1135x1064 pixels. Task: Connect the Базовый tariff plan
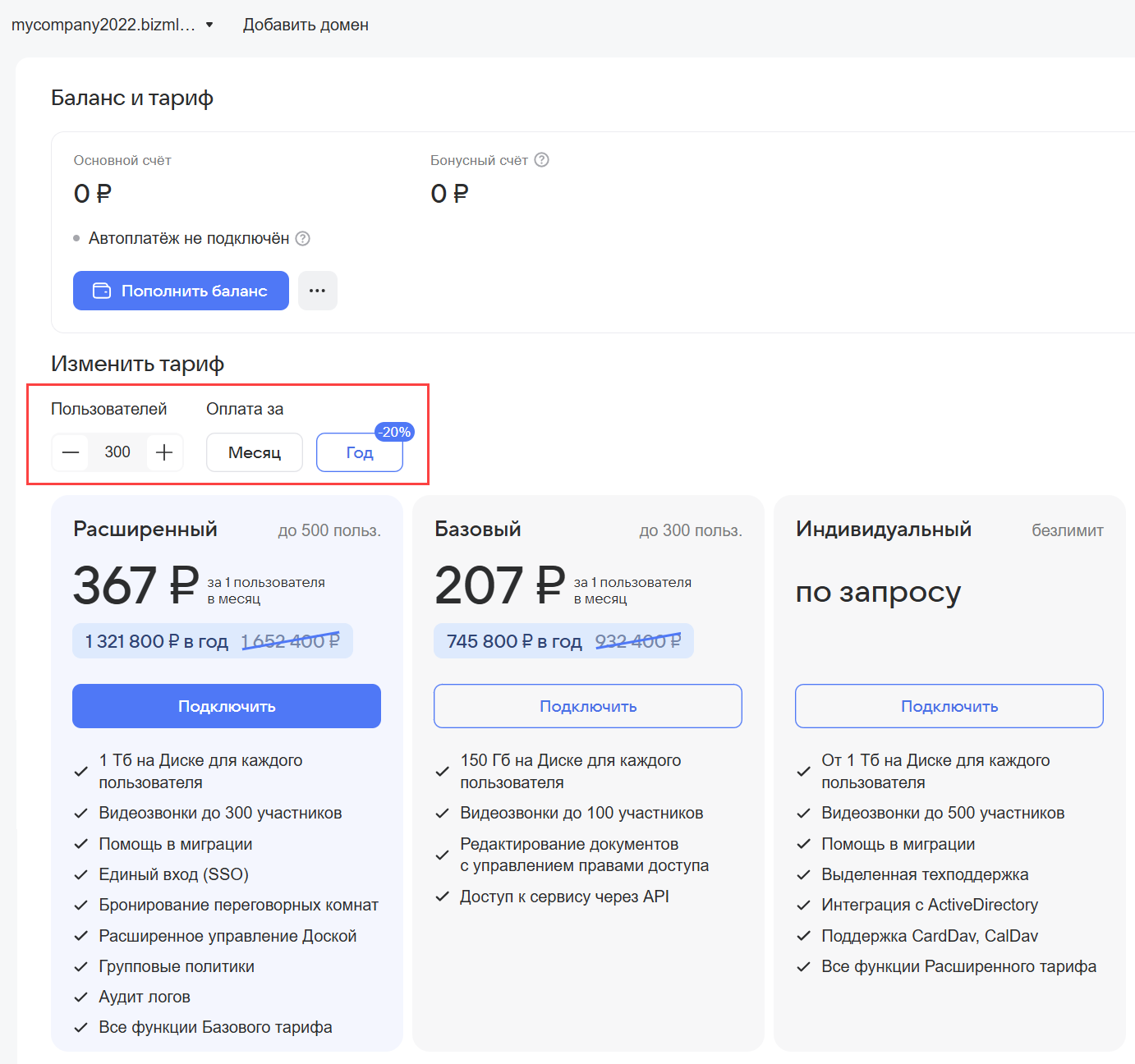click(x=588, y=706)
